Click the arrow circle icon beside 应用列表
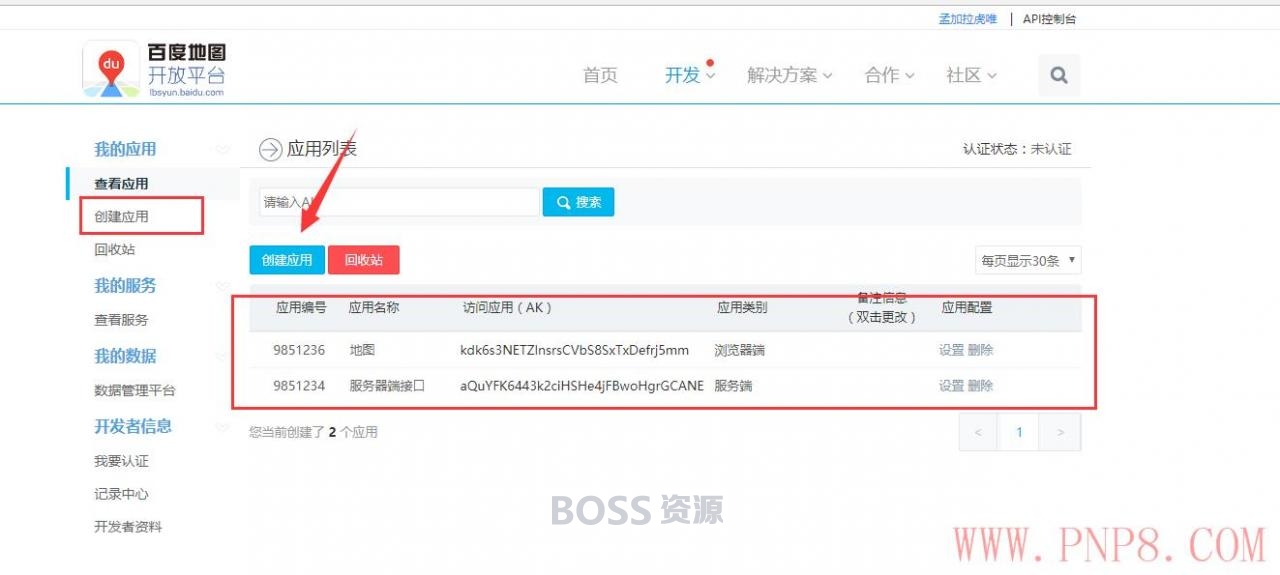This screenshot has width=1280, height=575. tap(270, 150)
